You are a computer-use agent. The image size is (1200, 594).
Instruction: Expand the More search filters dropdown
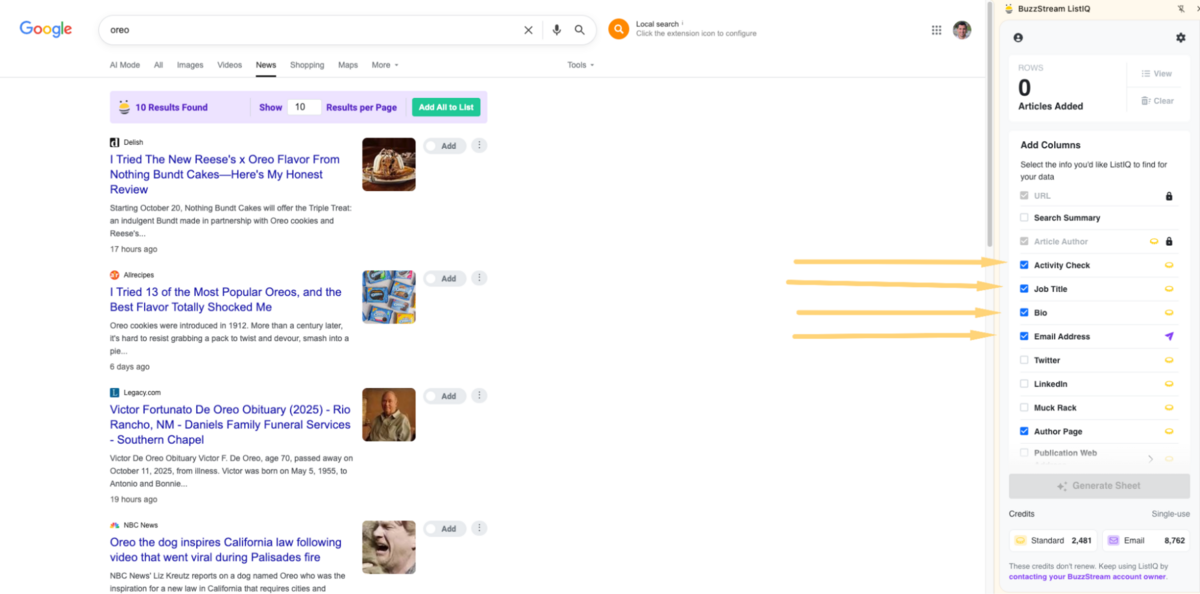pyautogui.click(x=385, y=65)
